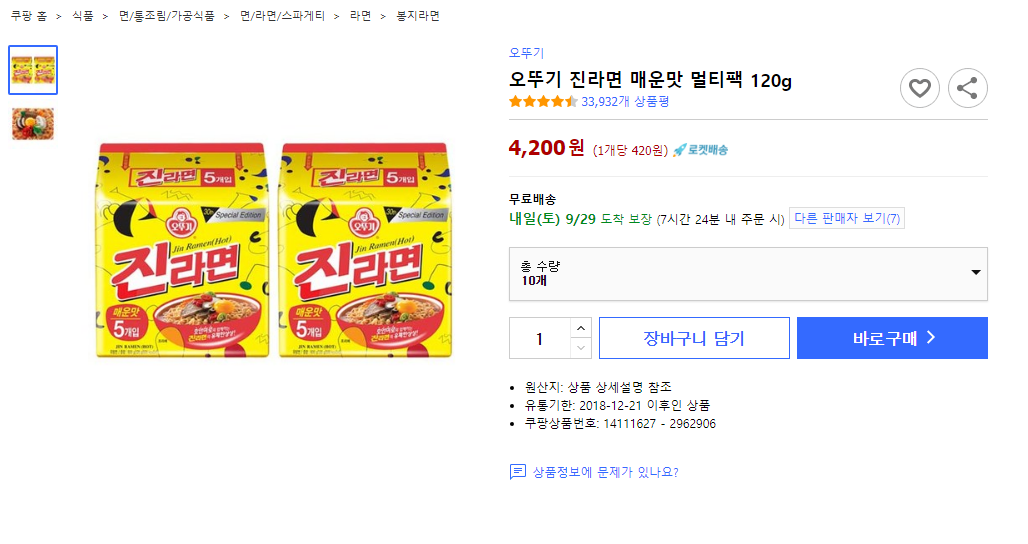The image size is (1028, 544).
Task: Click the heart wishlist icon
Action: coord(919,88)
